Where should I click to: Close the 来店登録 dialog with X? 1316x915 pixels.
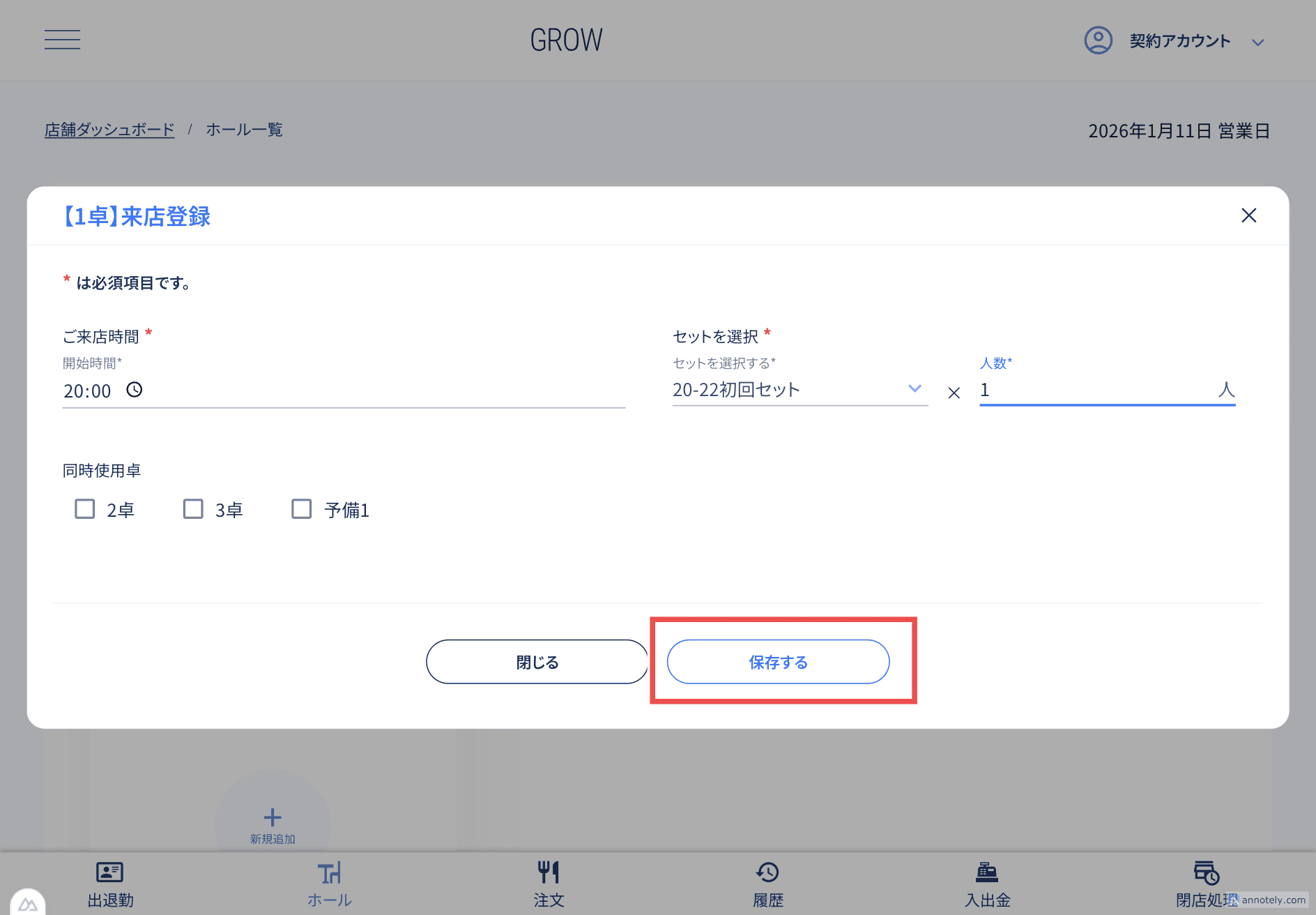1248,215
